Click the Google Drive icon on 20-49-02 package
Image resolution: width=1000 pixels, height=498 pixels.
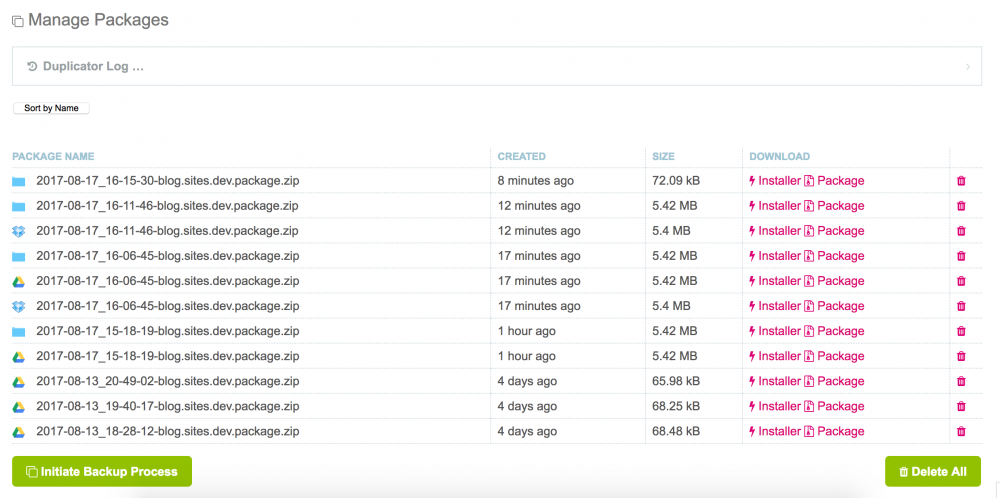tap(18, 381)
